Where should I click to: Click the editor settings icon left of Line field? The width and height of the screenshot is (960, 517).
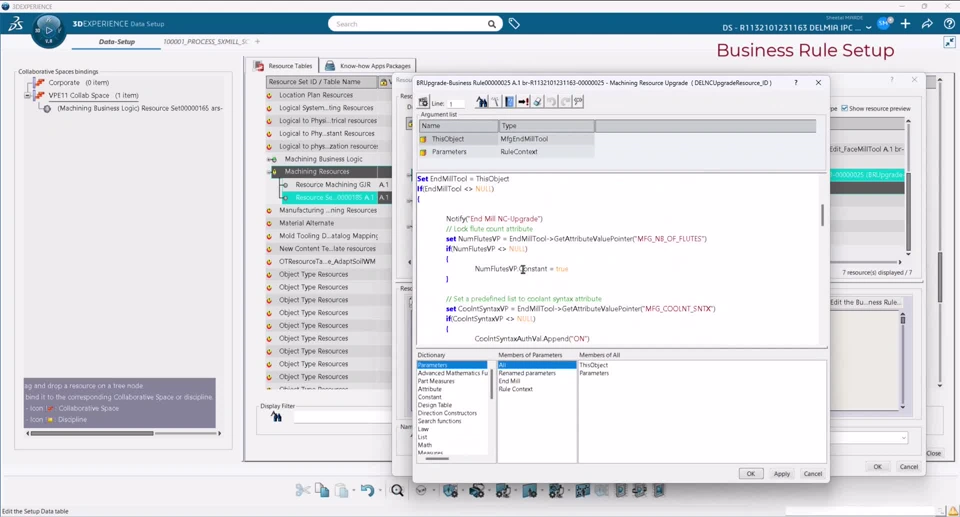pos(424,102)
